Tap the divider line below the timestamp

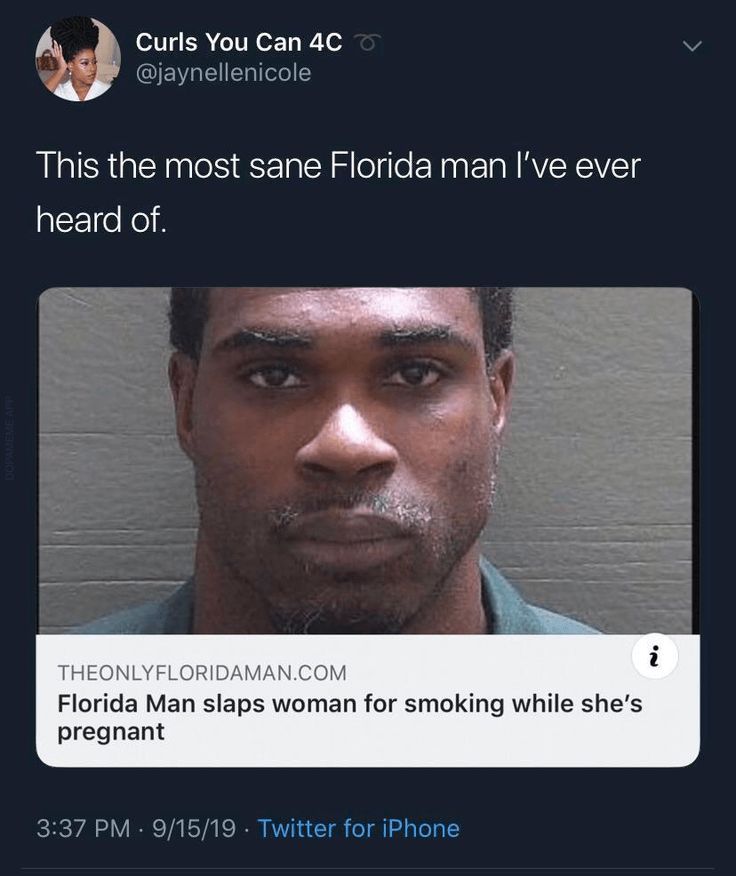click(x=368, y=869)
